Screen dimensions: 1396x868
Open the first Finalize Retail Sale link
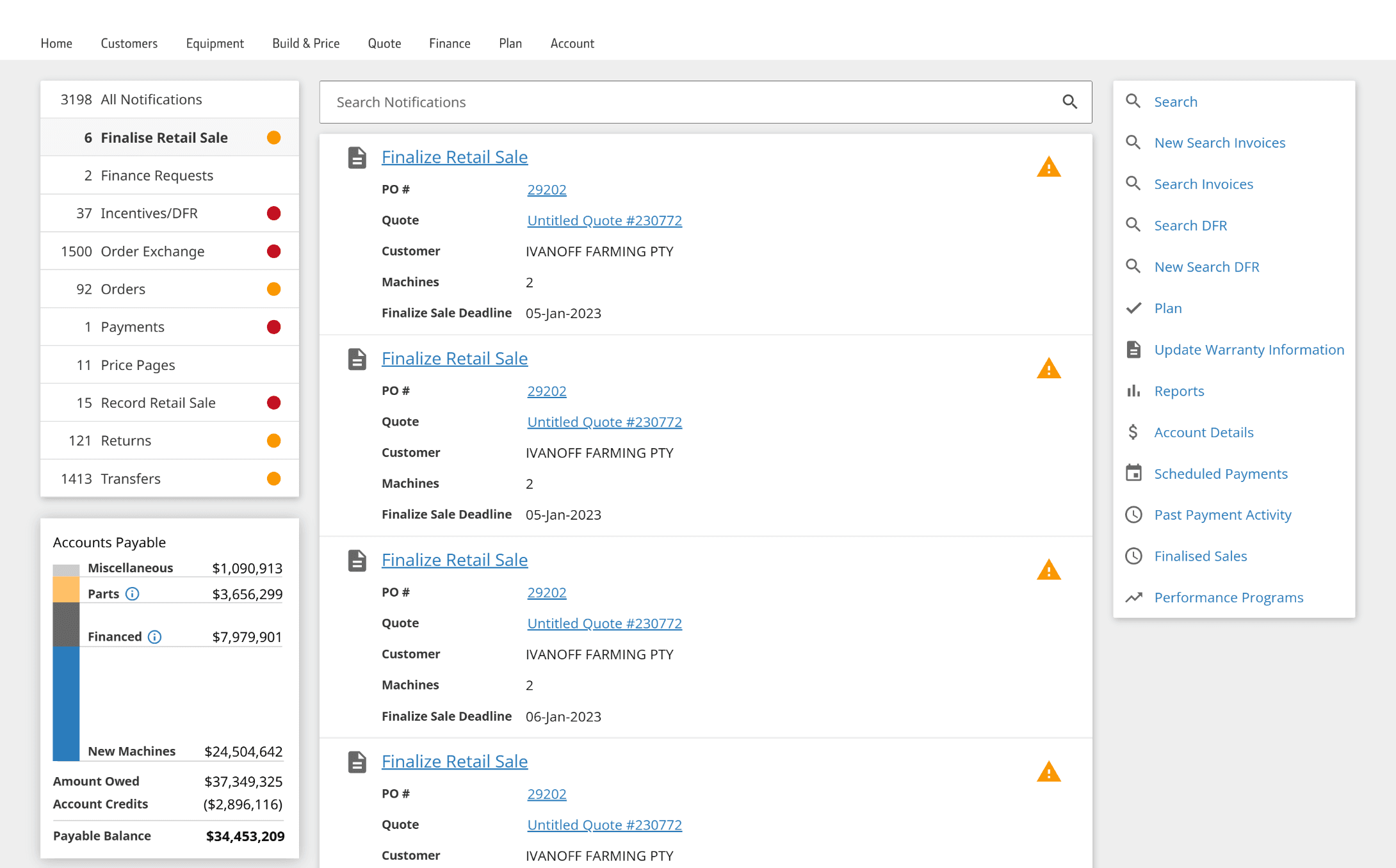454,157
